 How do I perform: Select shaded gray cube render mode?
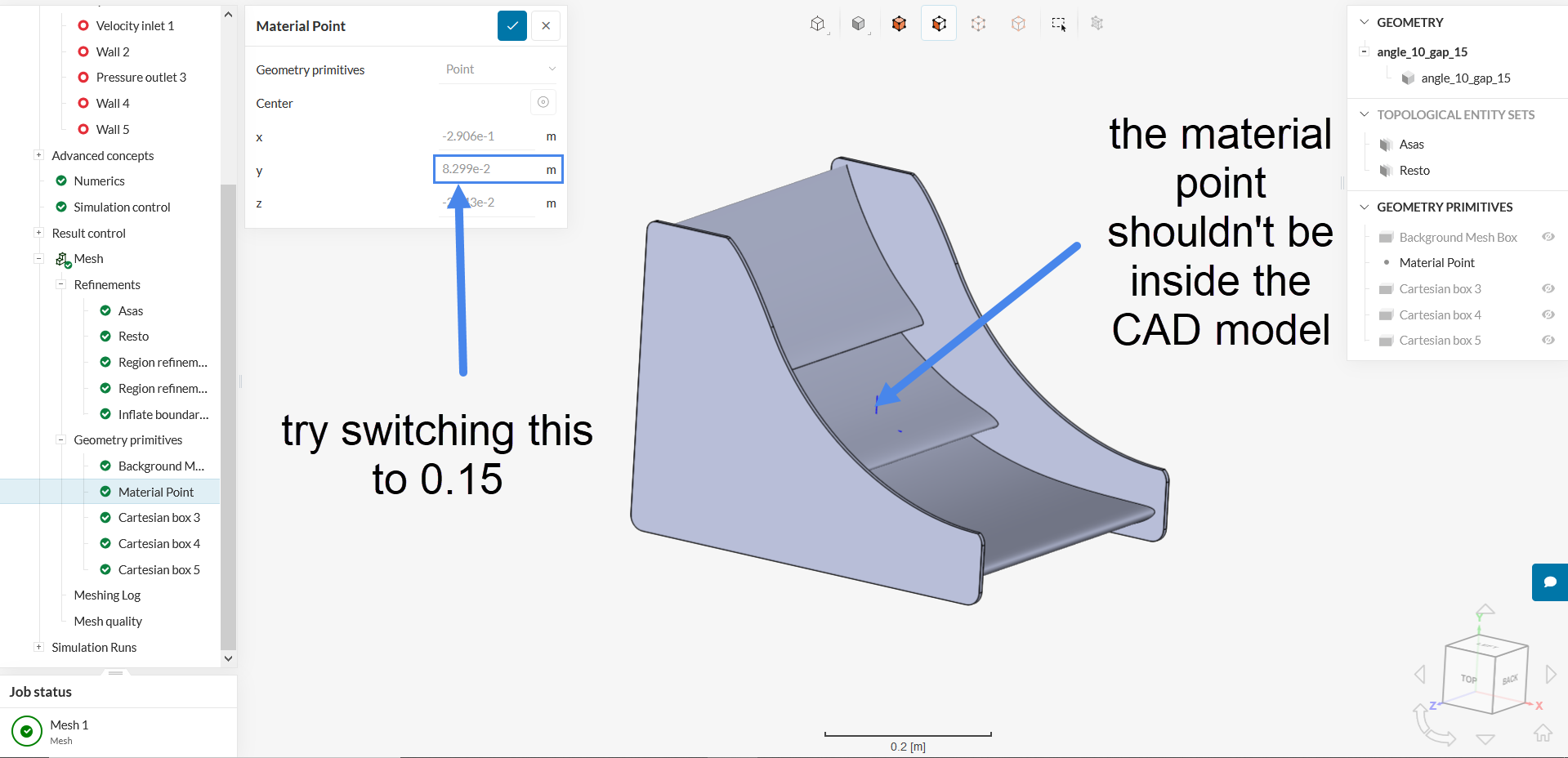858,24
